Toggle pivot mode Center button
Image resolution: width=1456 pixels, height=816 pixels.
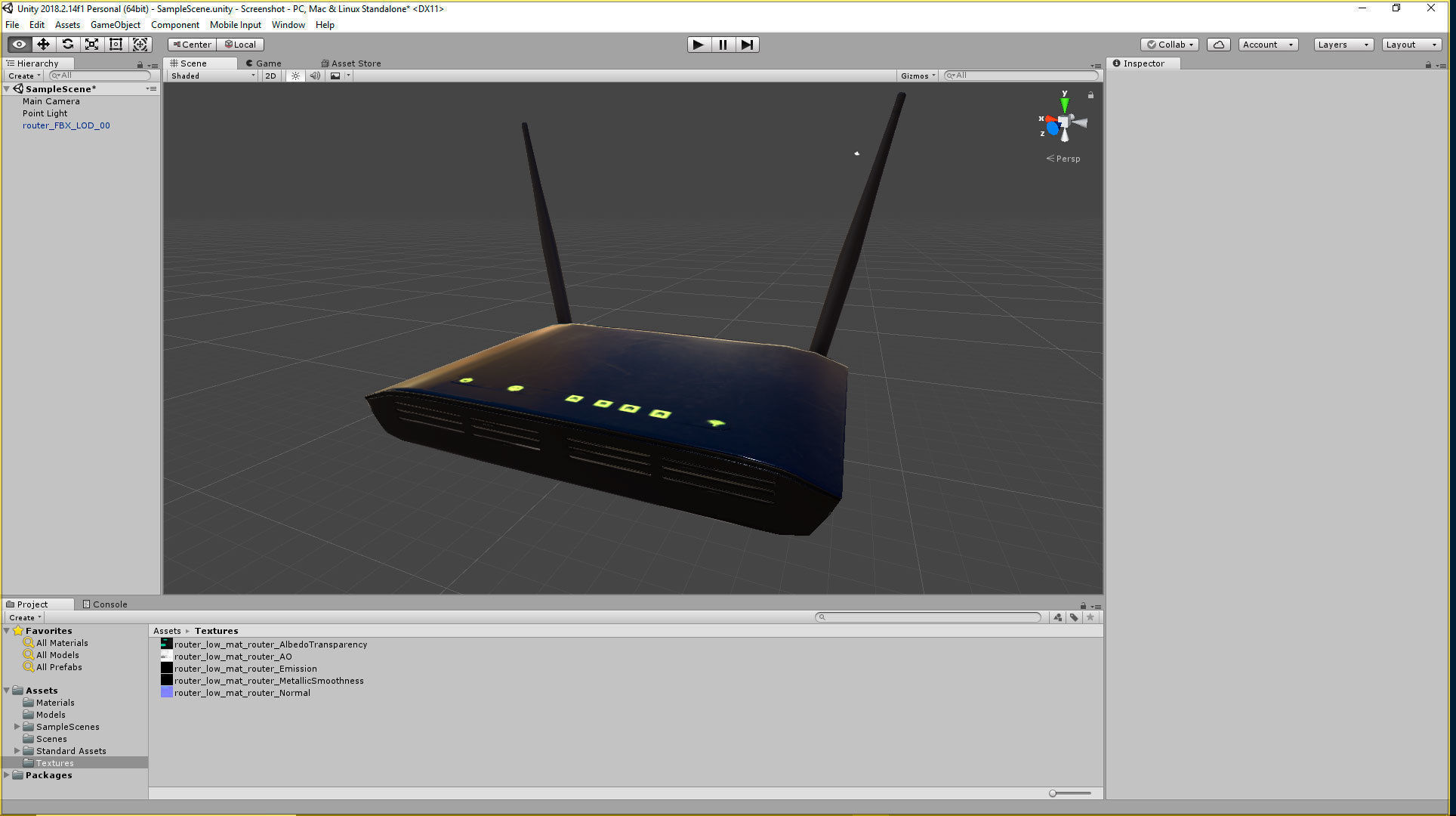coord(192,45)
